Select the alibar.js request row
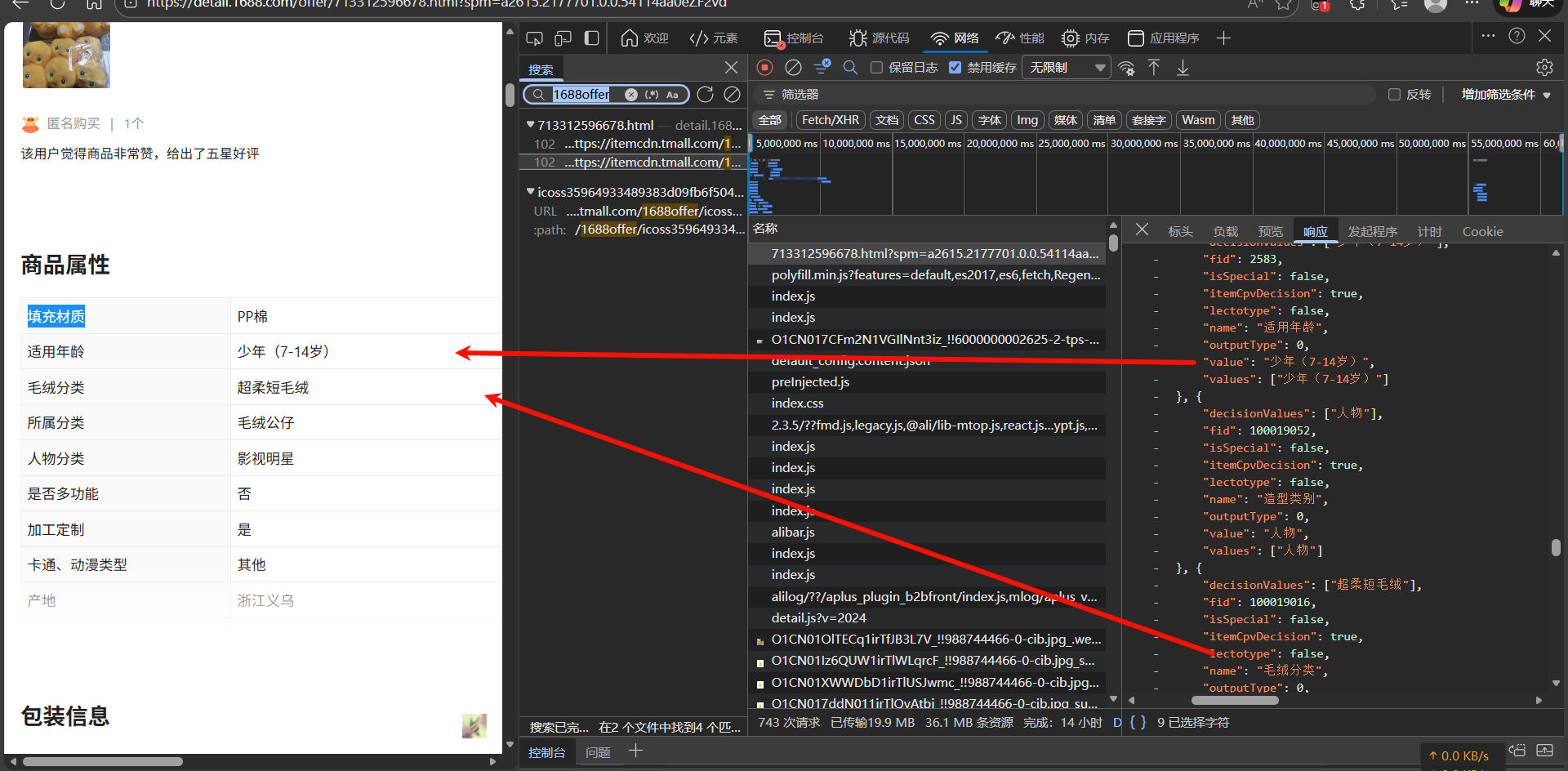The height and width of the screenshot is (771, 1568). (793, 532)
